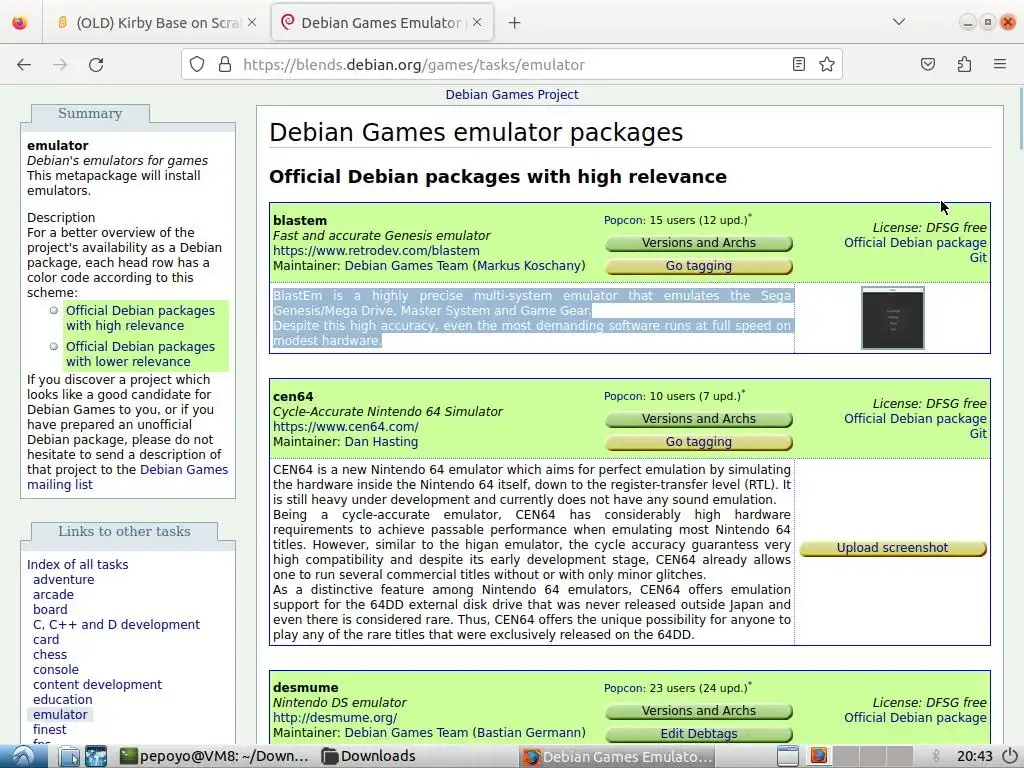Open maintainer Dan Hasting link

(381, 441)
